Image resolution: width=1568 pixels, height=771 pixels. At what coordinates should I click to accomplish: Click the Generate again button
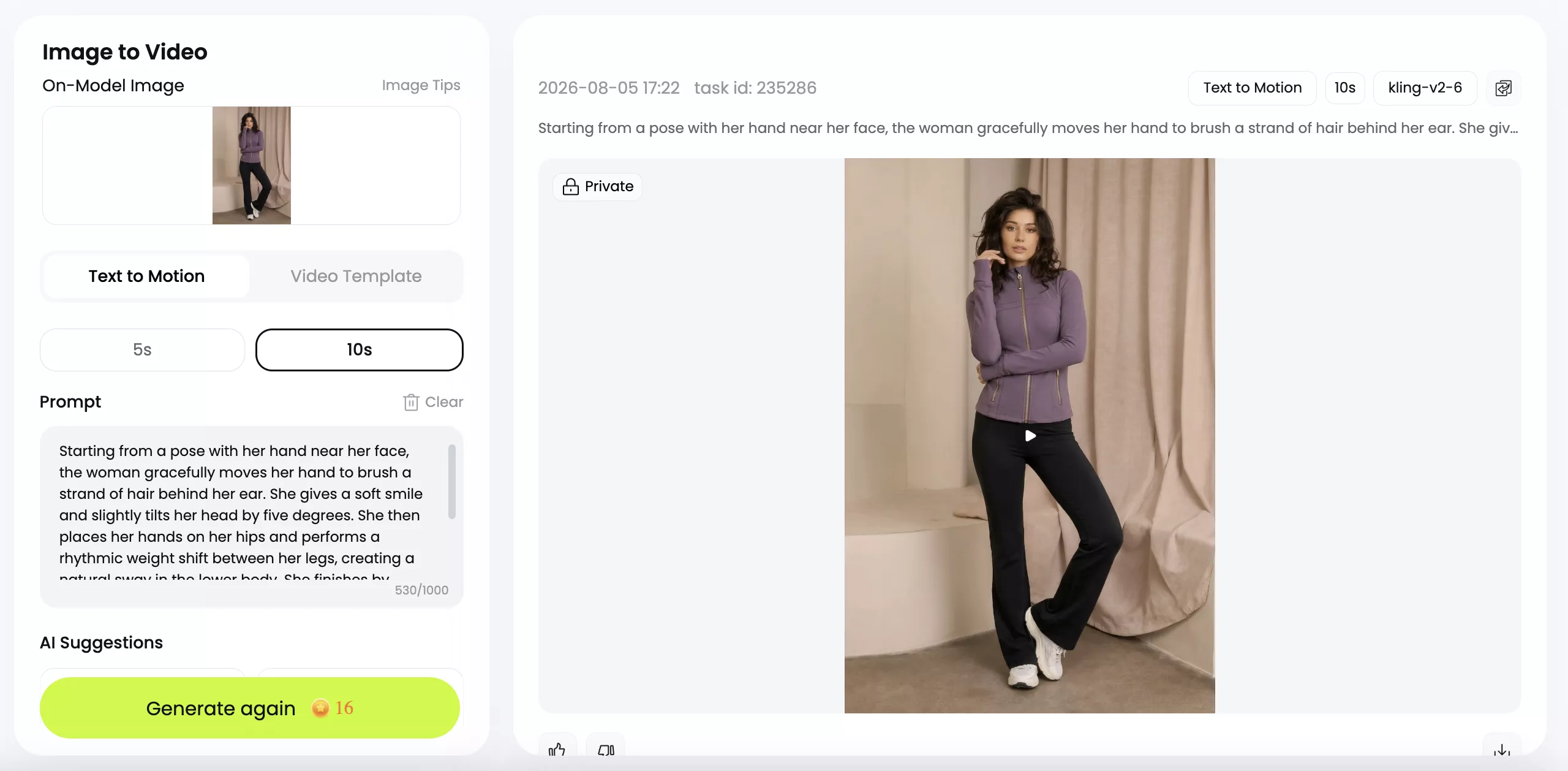(x=250, y=708)
